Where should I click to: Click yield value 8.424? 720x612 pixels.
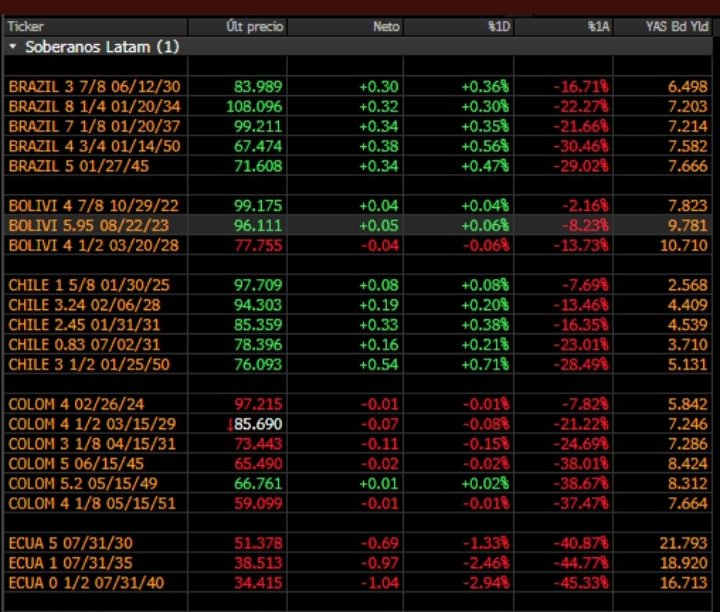pyautogui.click(x=687, y=464)
